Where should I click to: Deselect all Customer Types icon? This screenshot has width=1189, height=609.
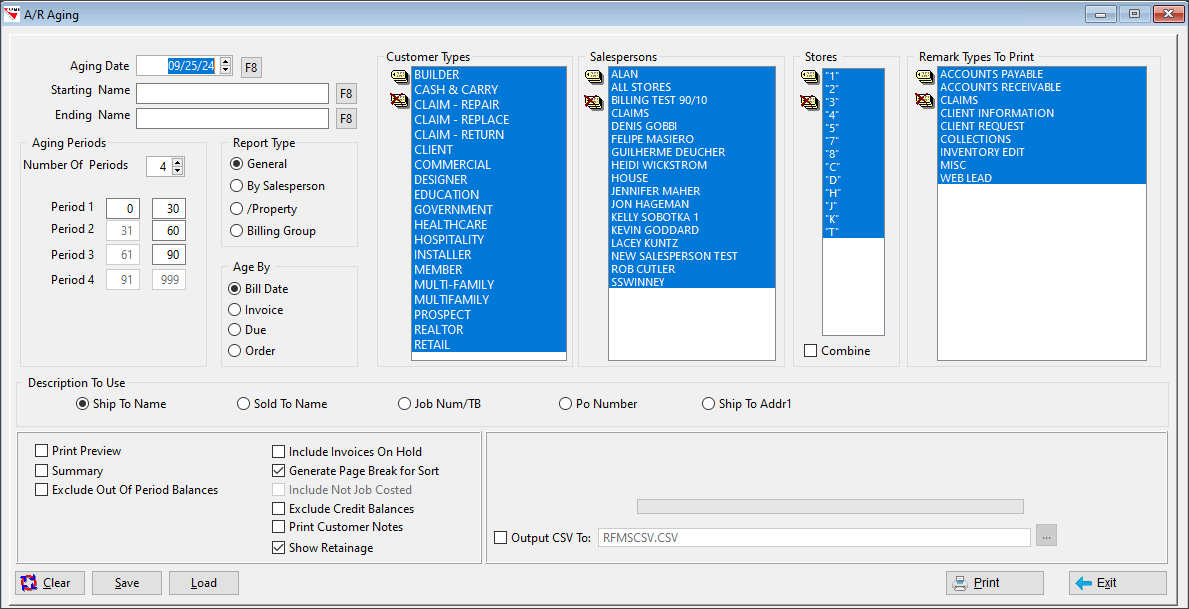pos(399,100)
